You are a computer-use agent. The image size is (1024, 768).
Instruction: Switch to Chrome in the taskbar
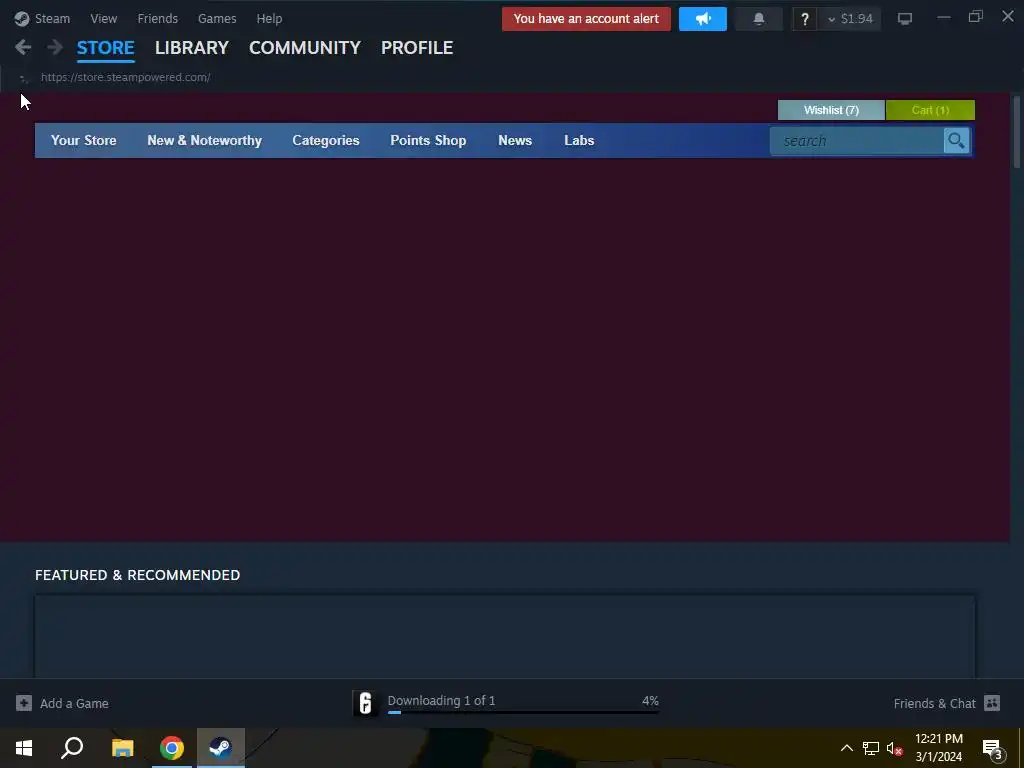click(x=172, y=748)
